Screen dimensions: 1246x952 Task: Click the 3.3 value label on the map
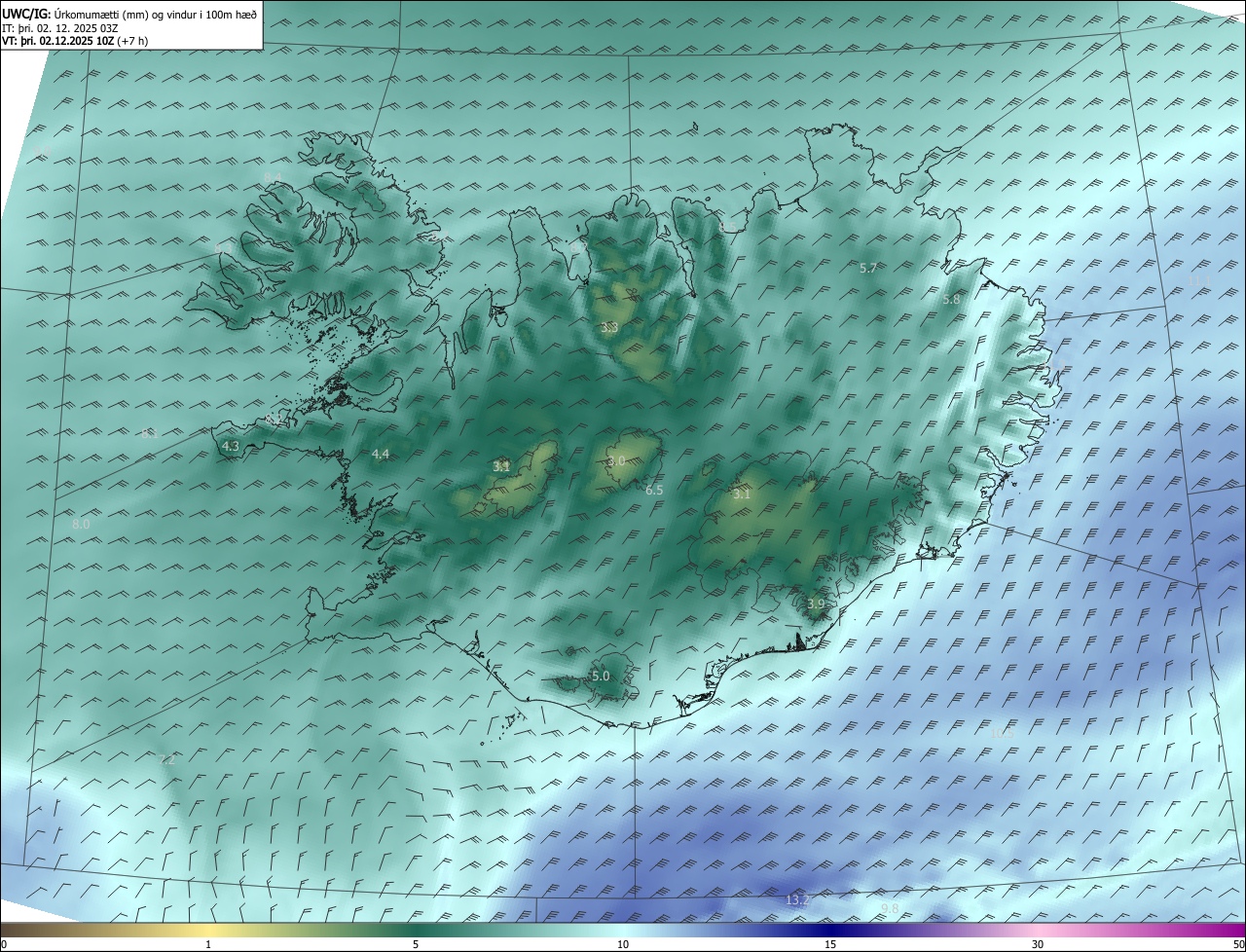click(609, 327)
